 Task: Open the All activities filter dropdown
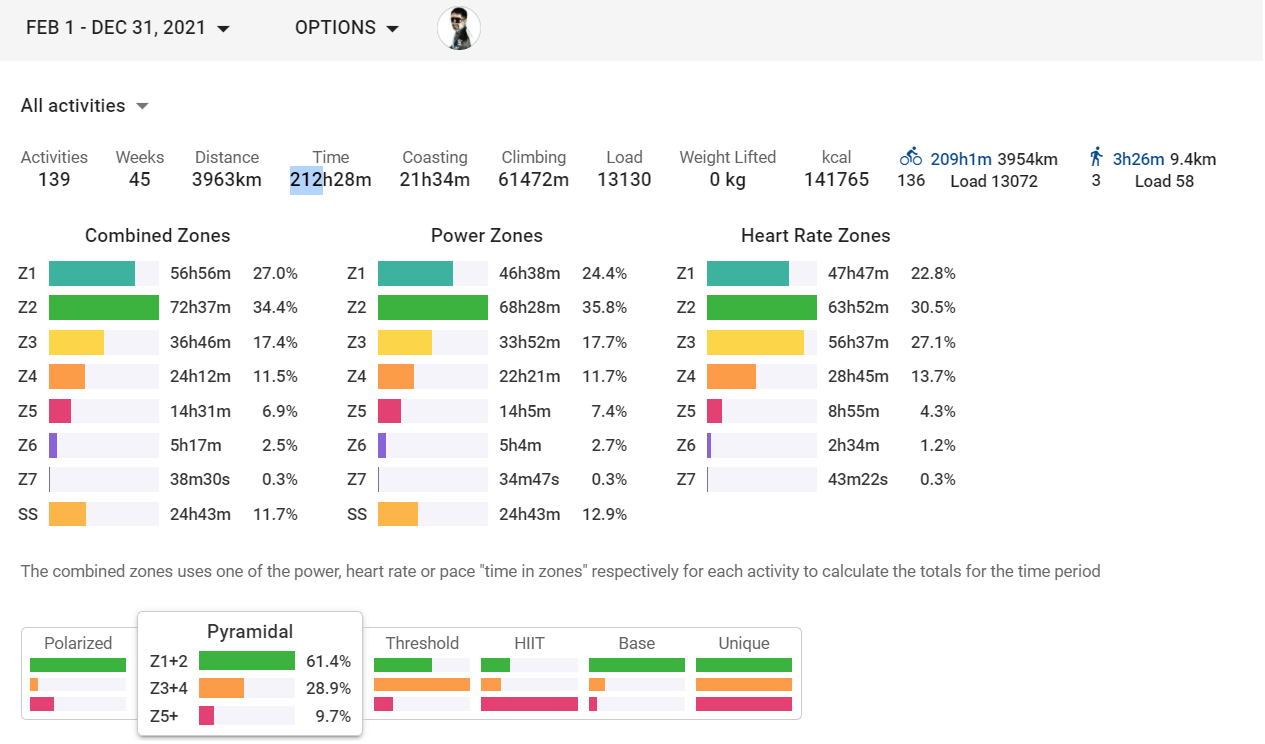pos(85,106)
